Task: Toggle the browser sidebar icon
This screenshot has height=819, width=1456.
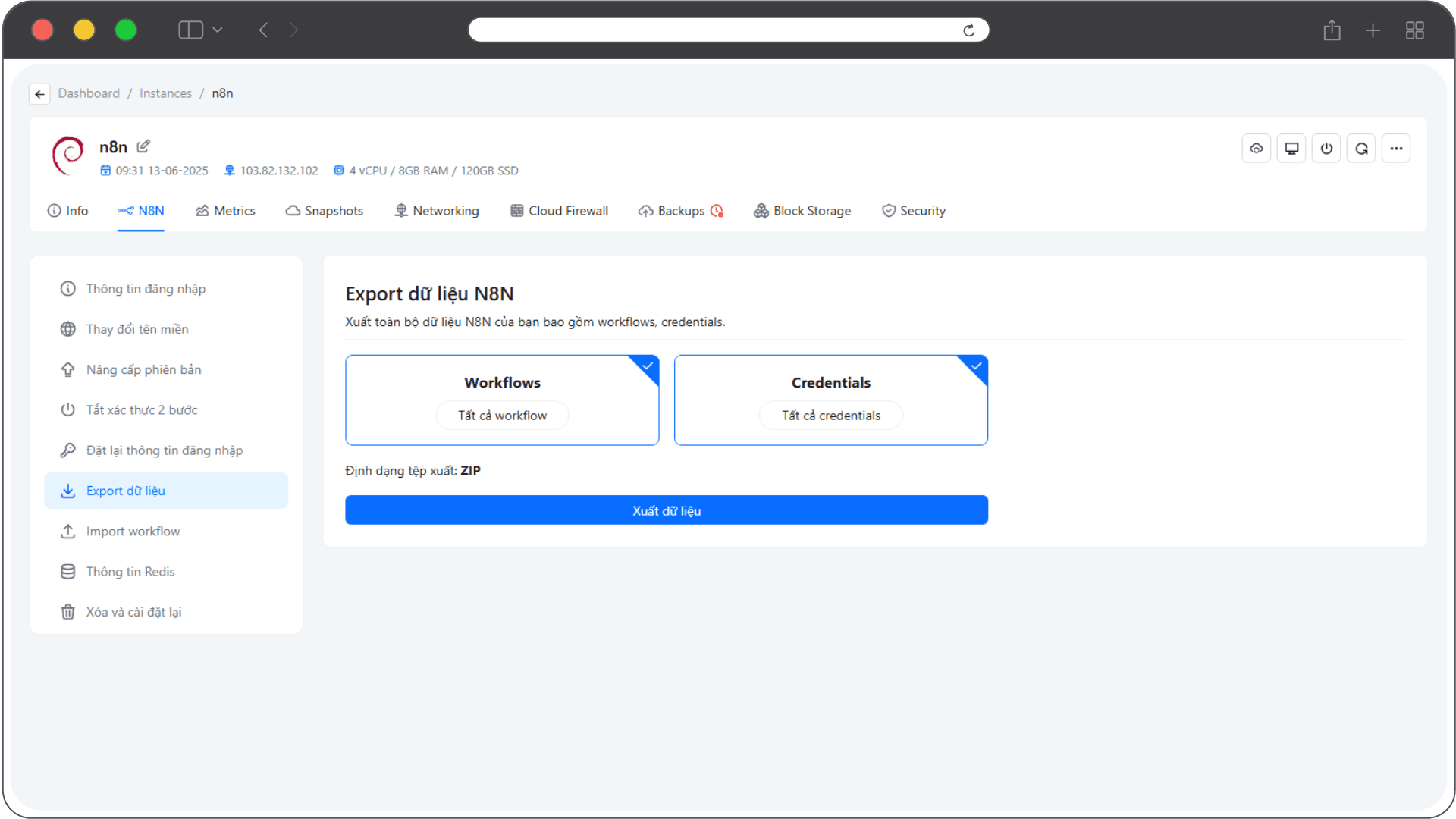Action: click(190, 30)
